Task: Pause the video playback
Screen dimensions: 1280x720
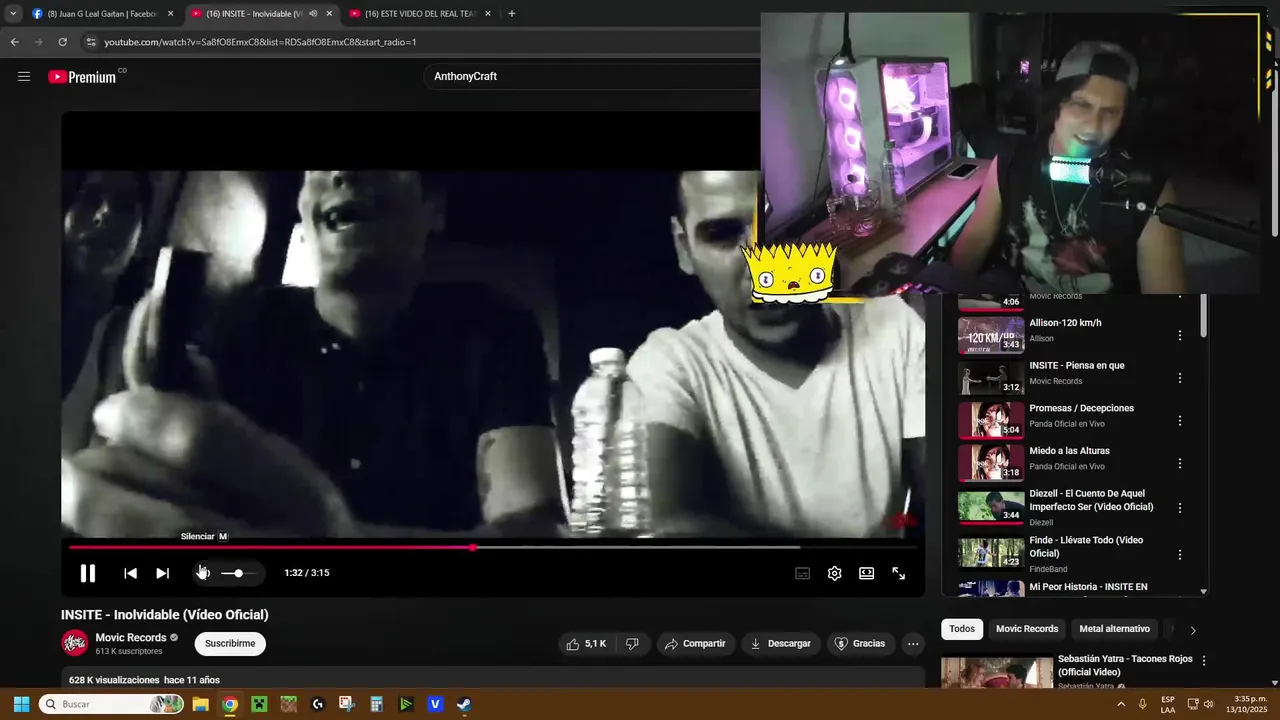Action: pyautogui.click(x=88, y=573)
